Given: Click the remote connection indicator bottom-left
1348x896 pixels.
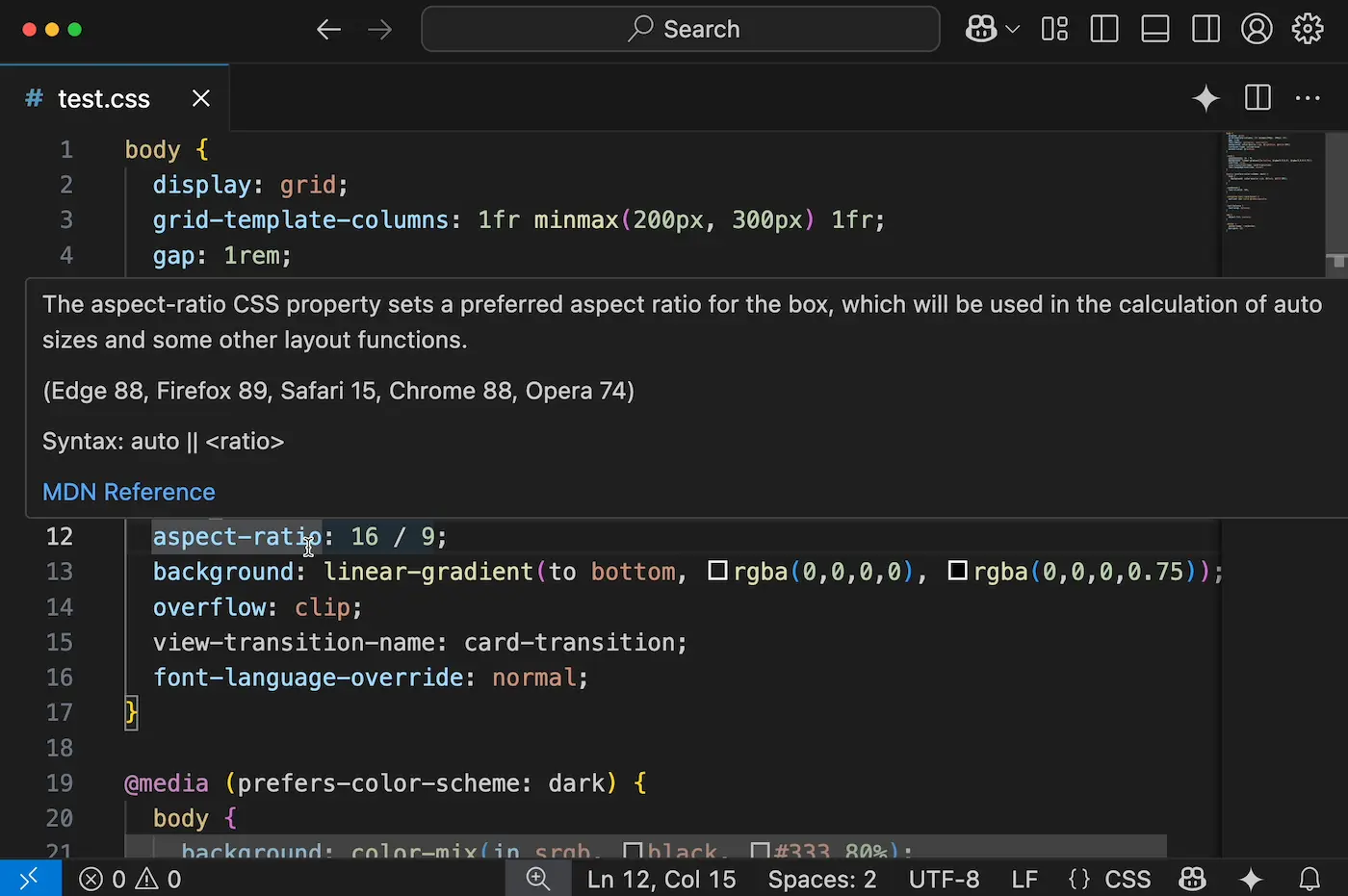Looking at the screenshot, I should point(30,879).
